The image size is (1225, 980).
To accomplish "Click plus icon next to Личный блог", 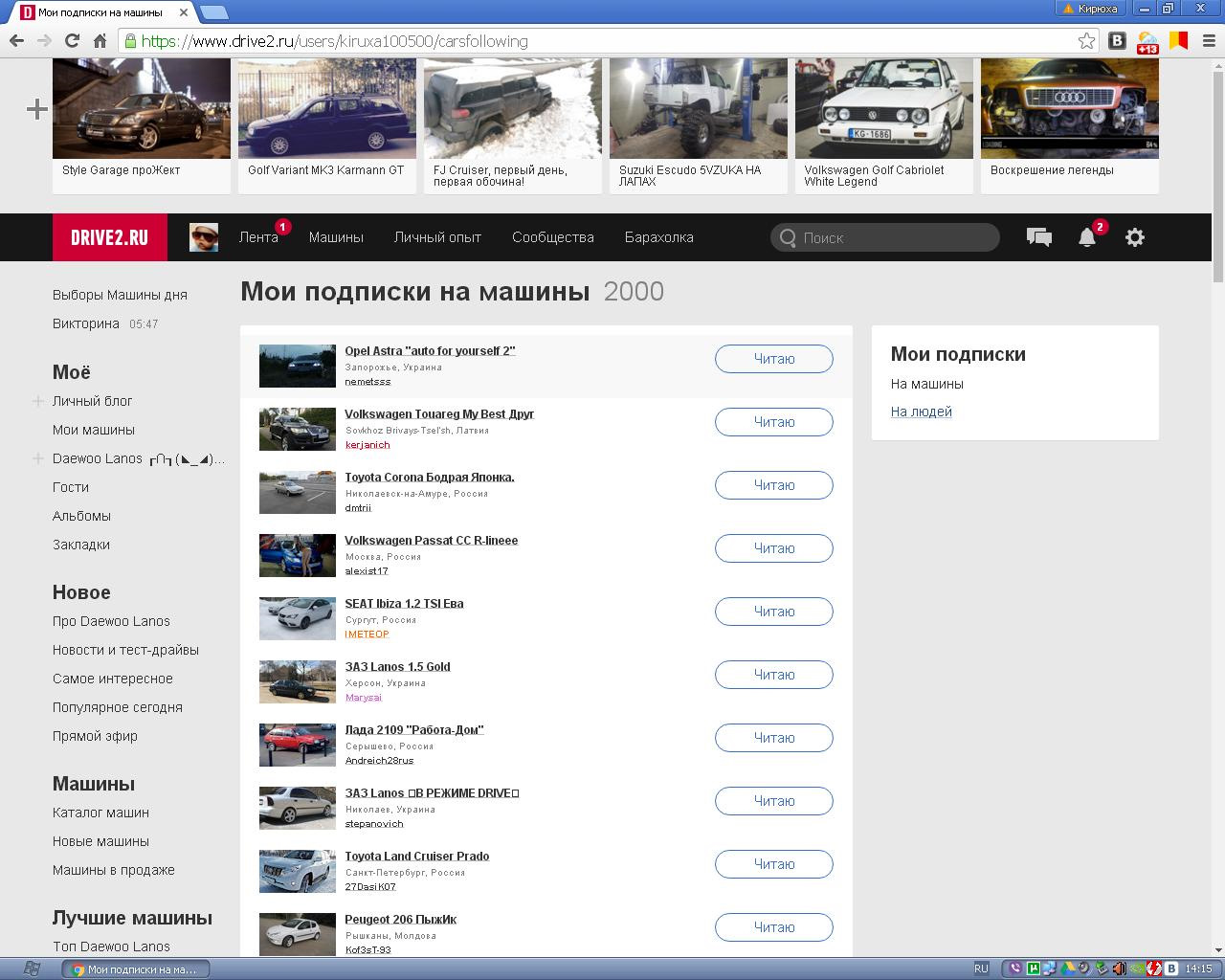I will [x=38, y=401].
